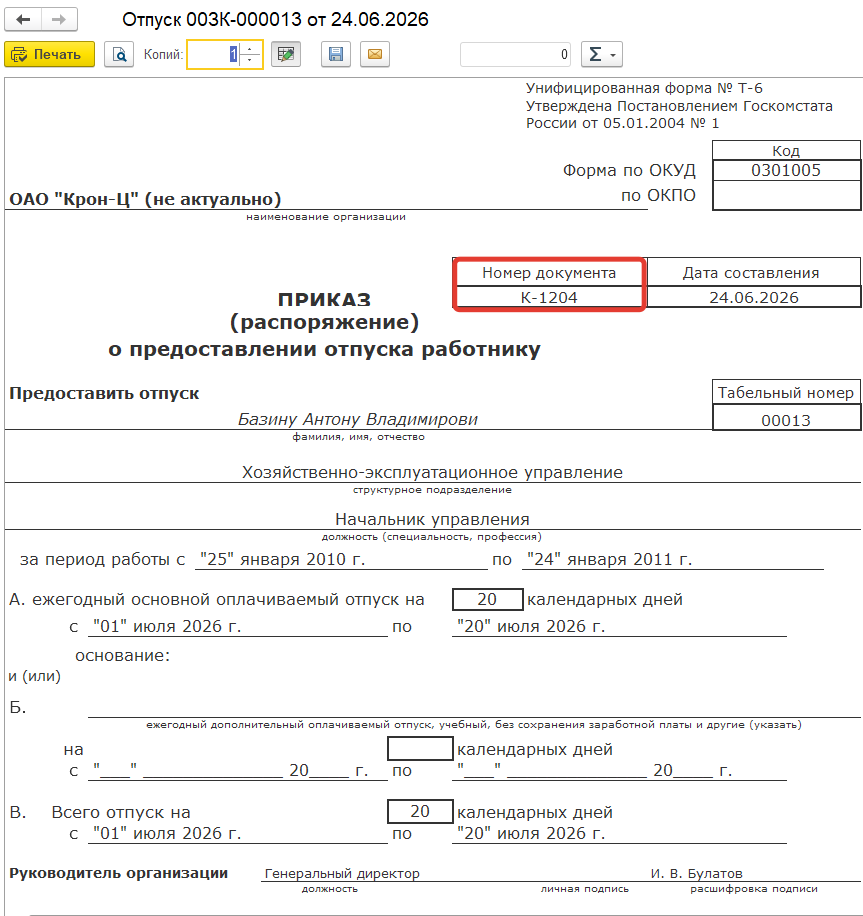The height and width of the screenshot is (916, 863).
Task: Click the signer name "И. В. Булатов"
Action: 696,873
